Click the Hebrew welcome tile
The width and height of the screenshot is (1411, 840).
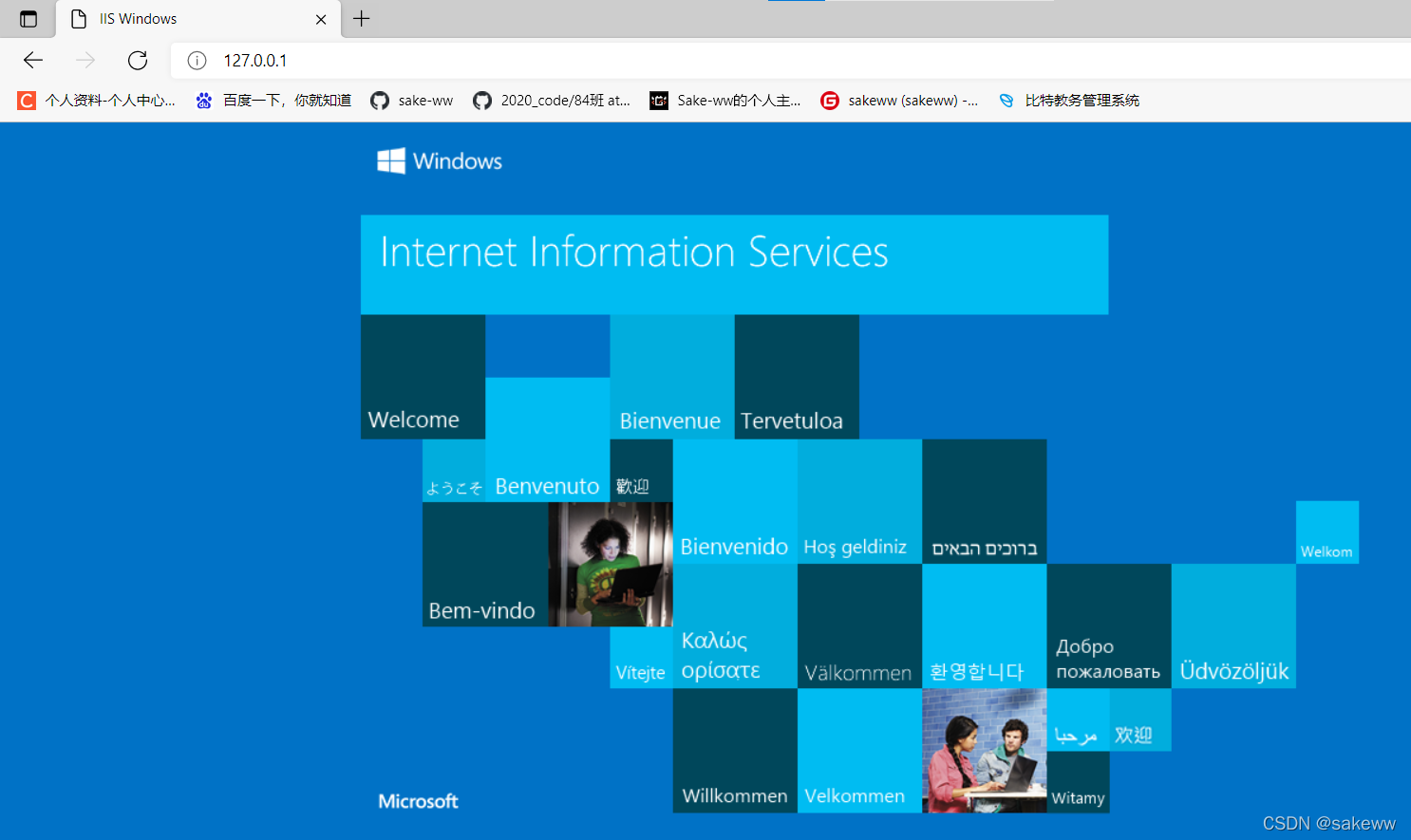pos(985,501)
